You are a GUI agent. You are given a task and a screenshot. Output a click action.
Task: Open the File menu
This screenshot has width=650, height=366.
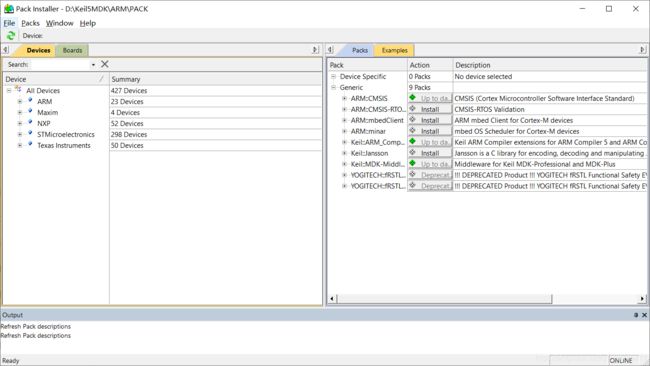[9, 23]
